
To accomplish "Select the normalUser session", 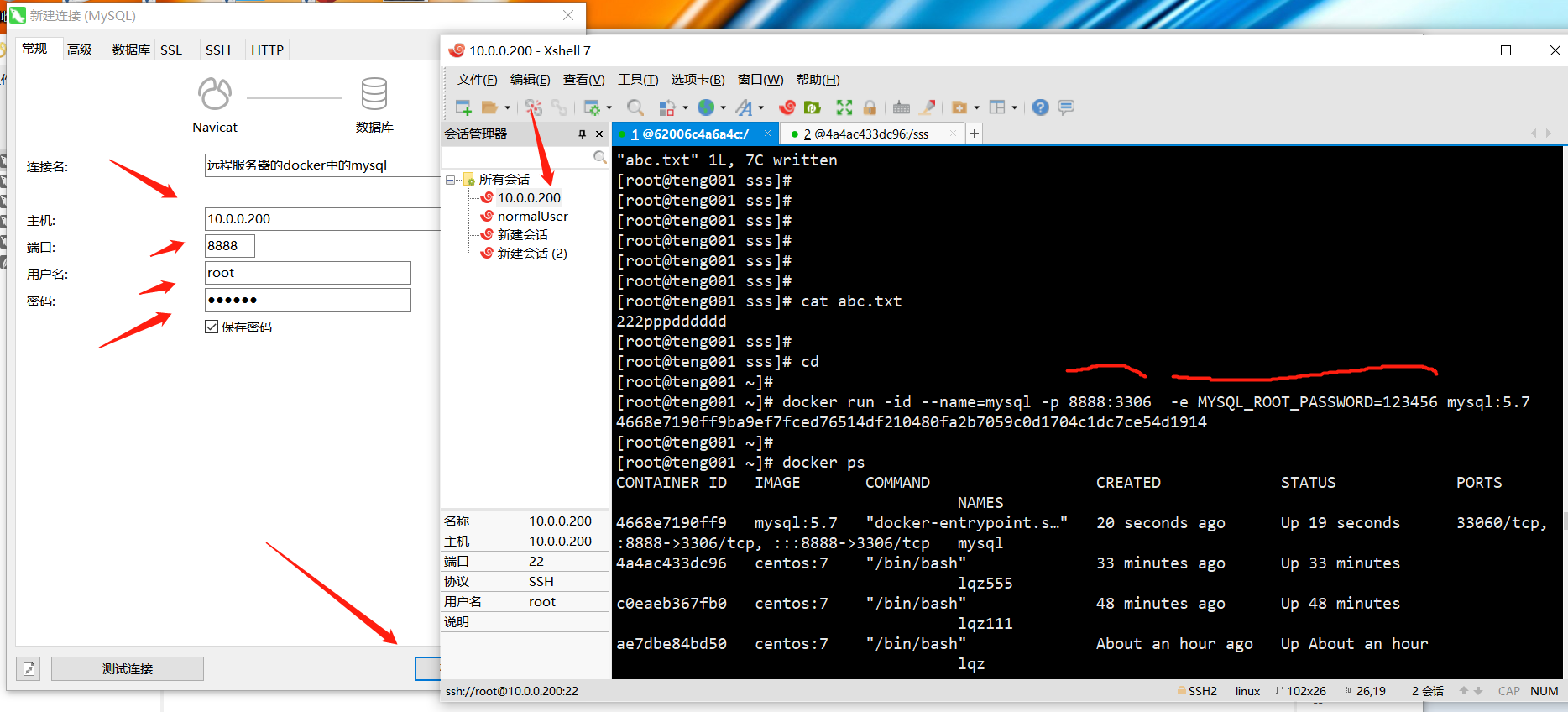I will 532,217.
